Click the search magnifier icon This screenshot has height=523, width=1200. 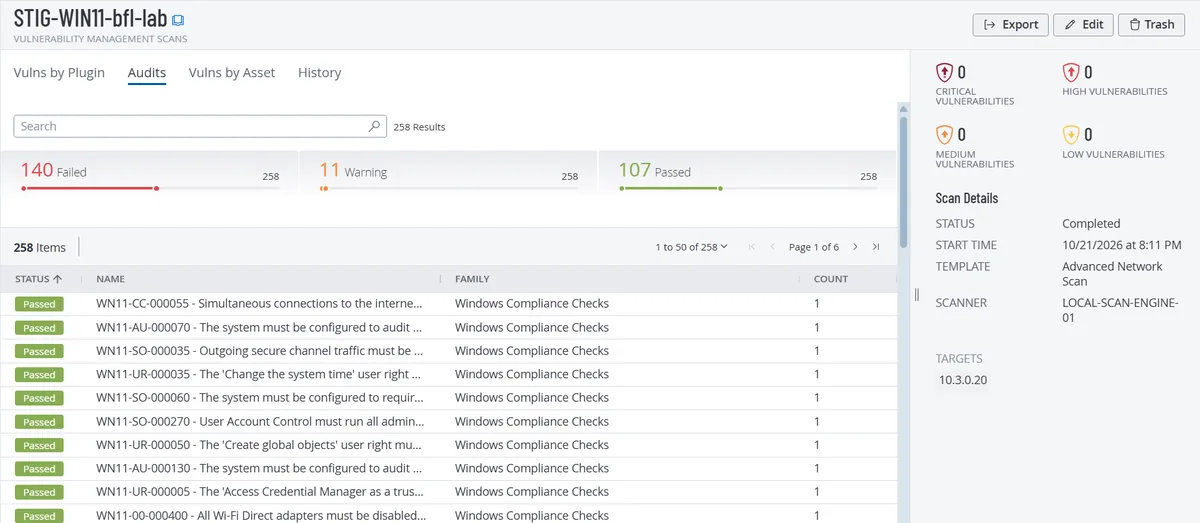(x=374, y=126)
